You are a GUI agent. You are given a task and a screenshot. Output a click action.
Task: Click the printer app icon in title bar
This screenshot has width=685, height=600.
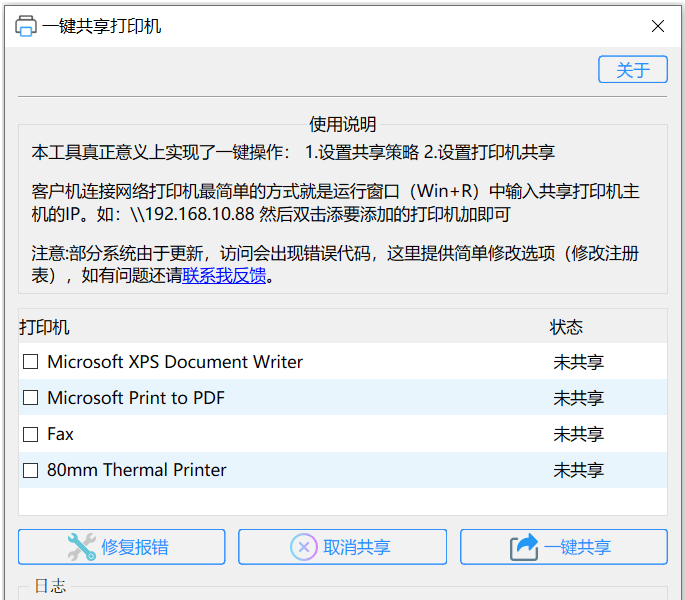click(26, 26)
